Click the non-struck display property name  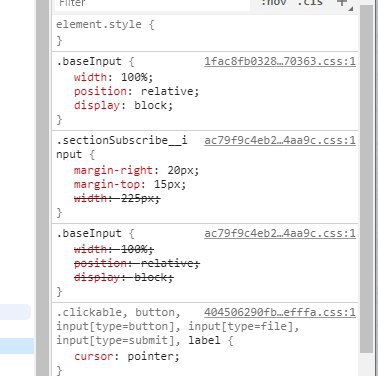[x=97, y=105]
